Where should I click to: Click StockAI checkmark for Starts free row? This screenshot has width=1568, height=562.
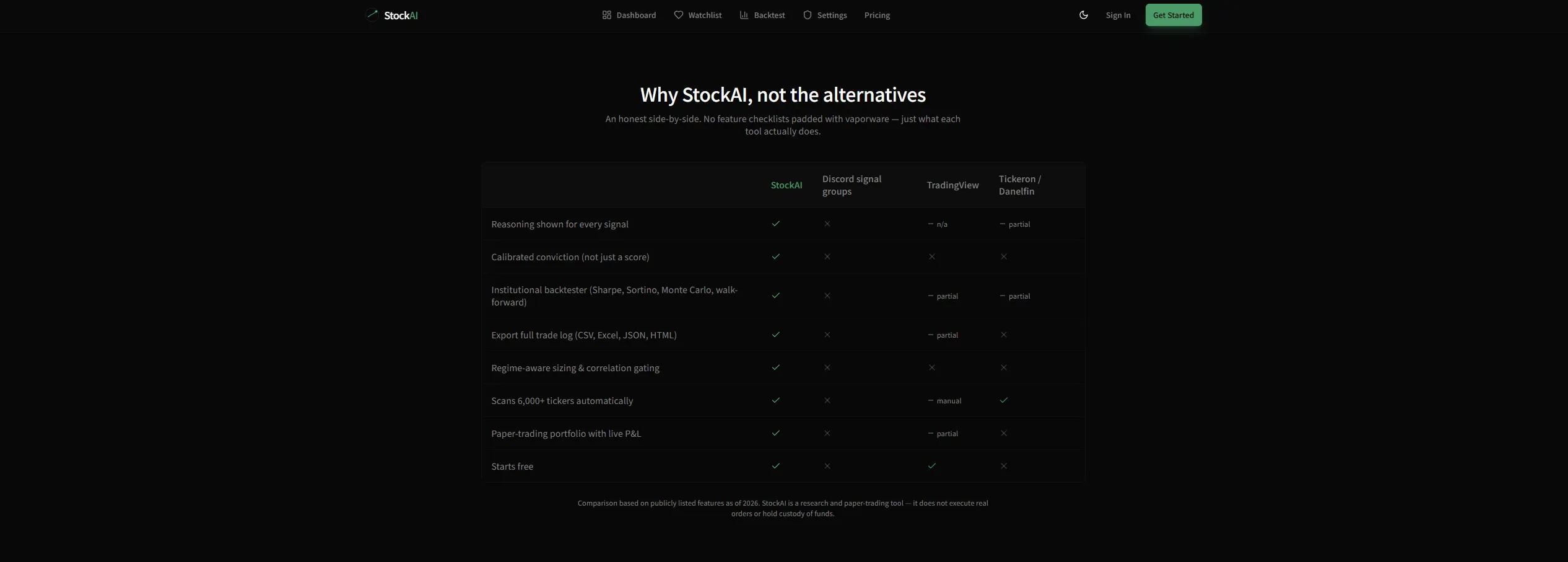tap(776, 466)
